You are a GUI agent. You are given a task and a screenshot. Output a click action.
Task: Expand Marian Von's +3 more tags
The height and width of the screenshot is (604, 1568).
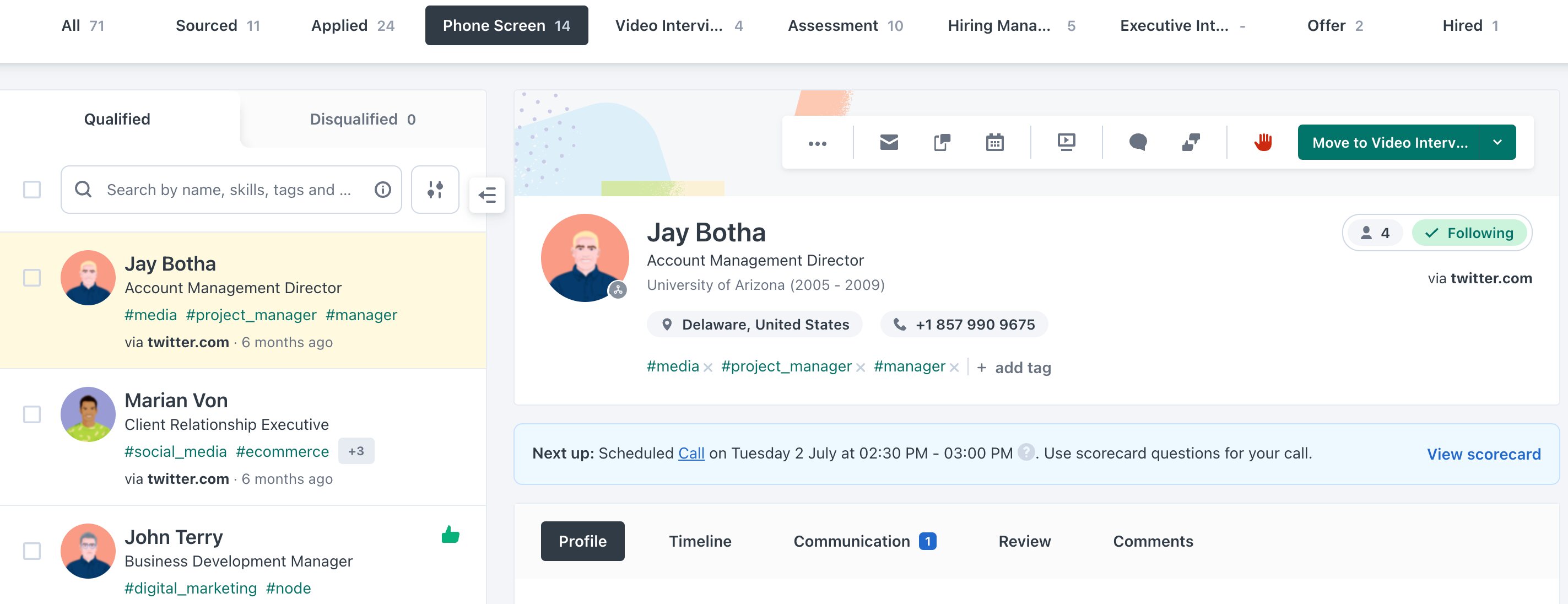356,451
